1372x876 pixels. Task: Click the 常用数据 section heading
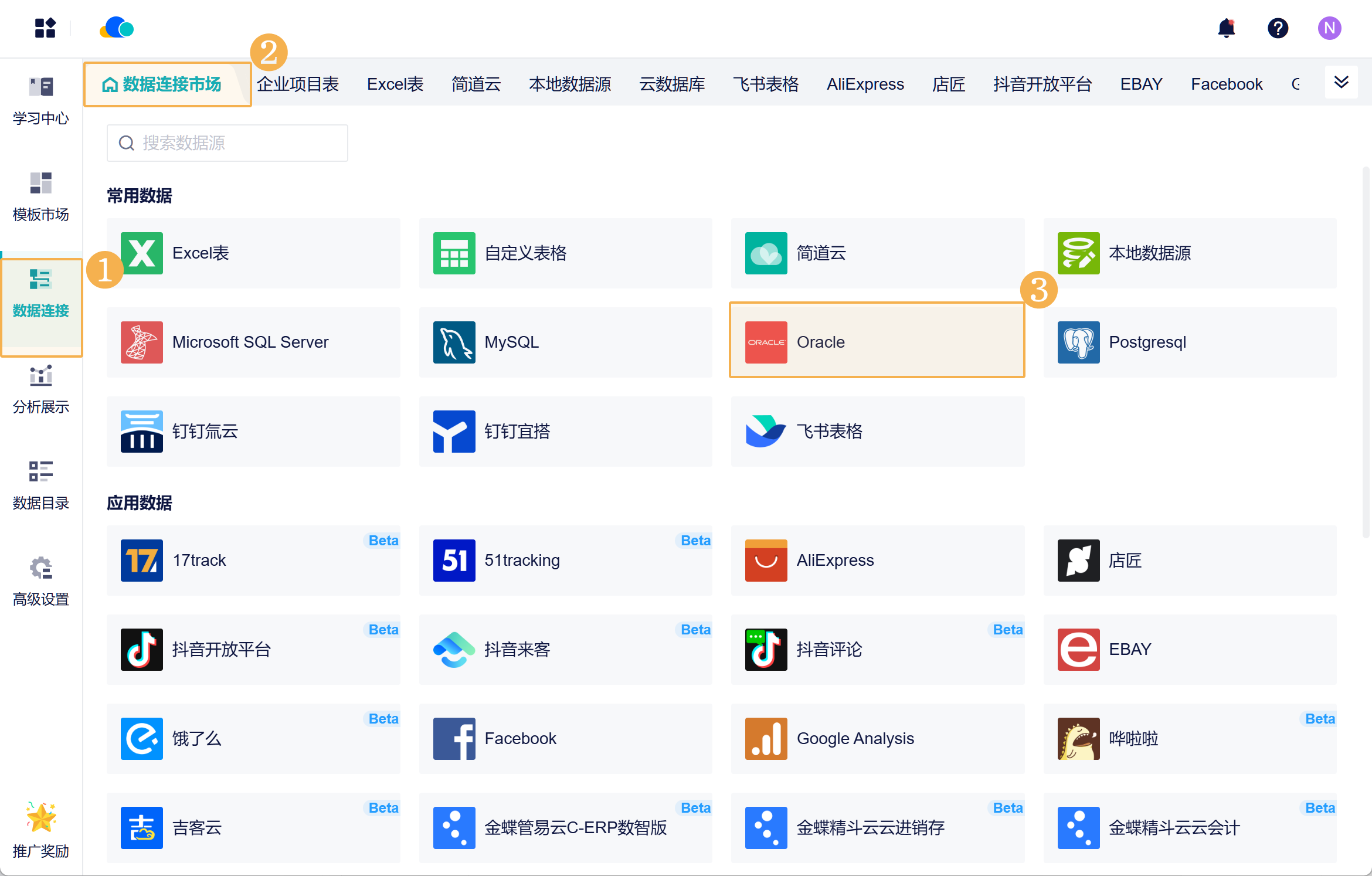click(140, 196)
